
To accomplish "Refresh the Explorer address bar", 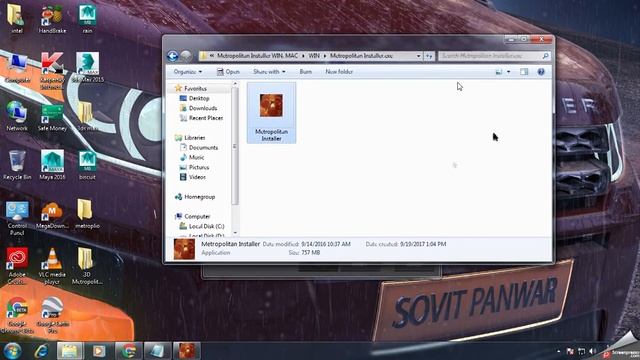I will pos(429,56).
